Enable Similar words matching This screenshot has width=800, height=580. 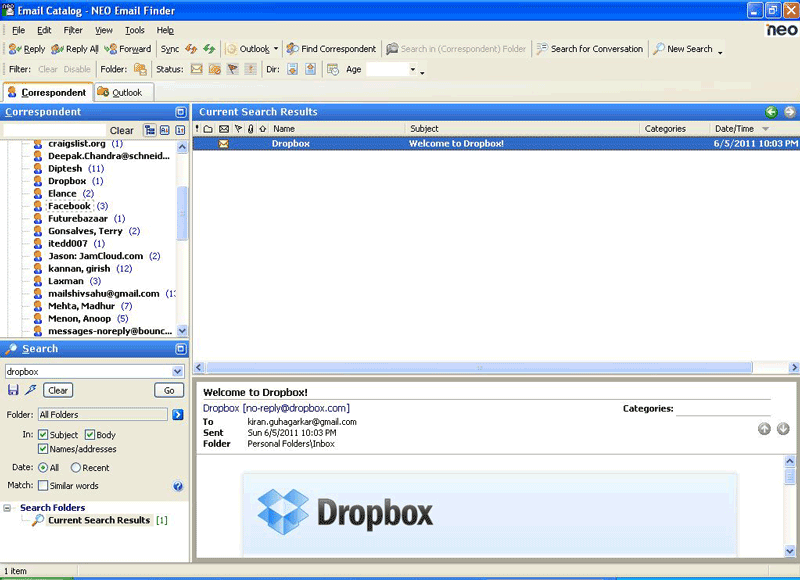[x=43, y=486]
